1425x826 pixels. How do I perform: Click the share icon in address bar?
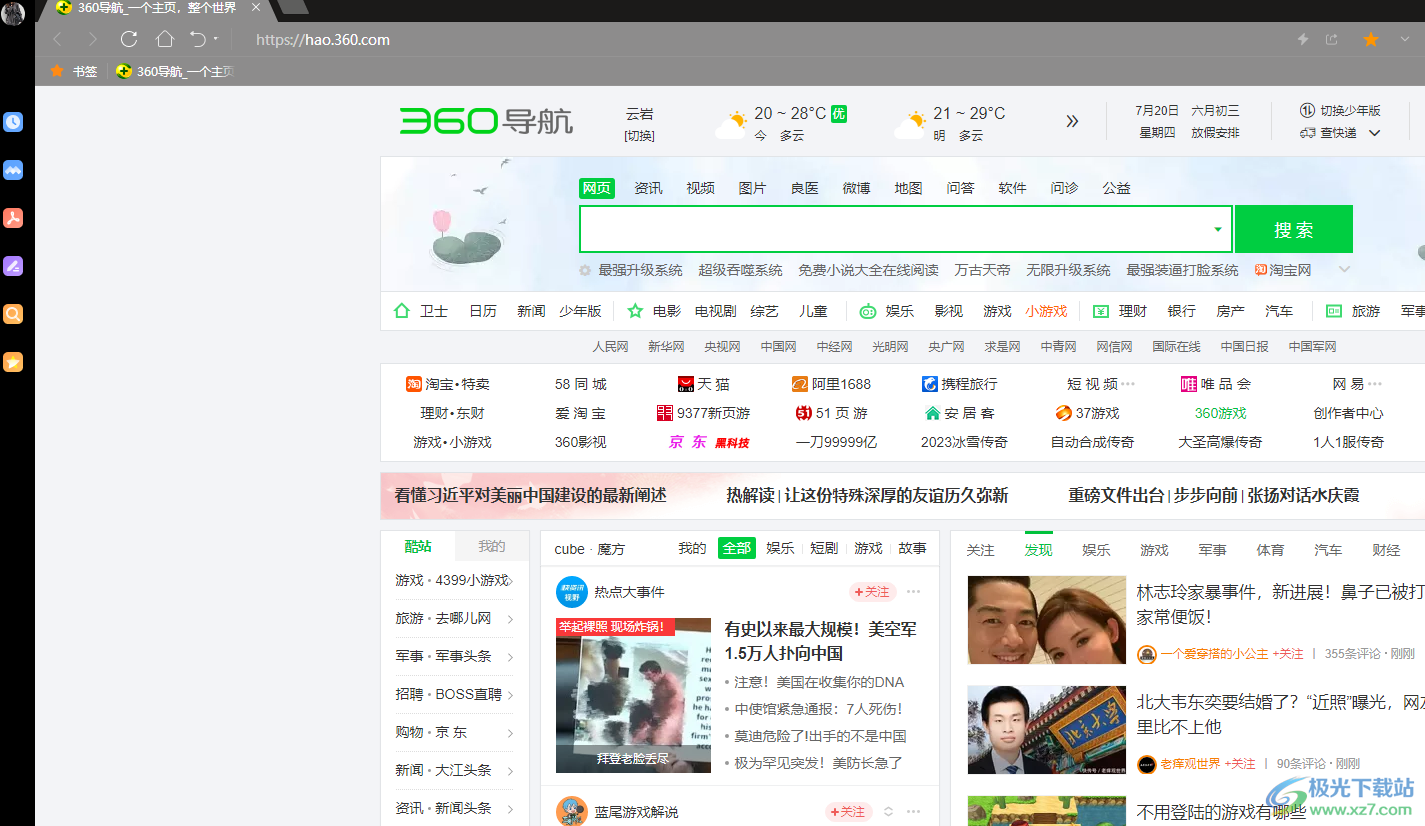point(1332,39)
